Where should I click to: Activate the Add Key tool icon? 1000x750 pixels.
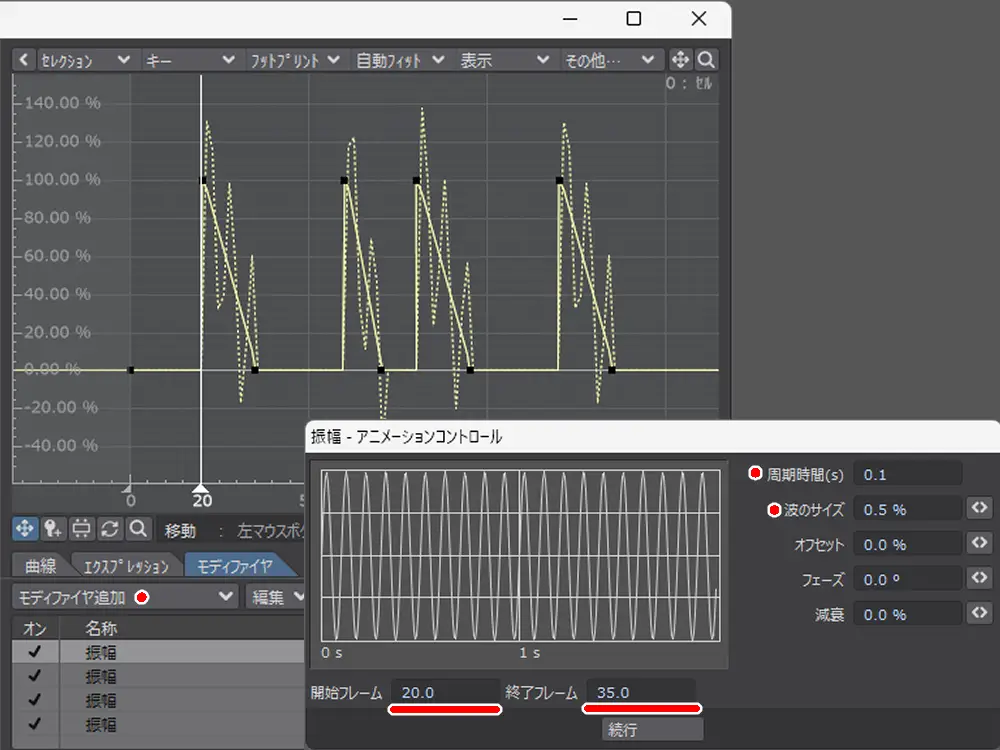(x=53, y=528)
